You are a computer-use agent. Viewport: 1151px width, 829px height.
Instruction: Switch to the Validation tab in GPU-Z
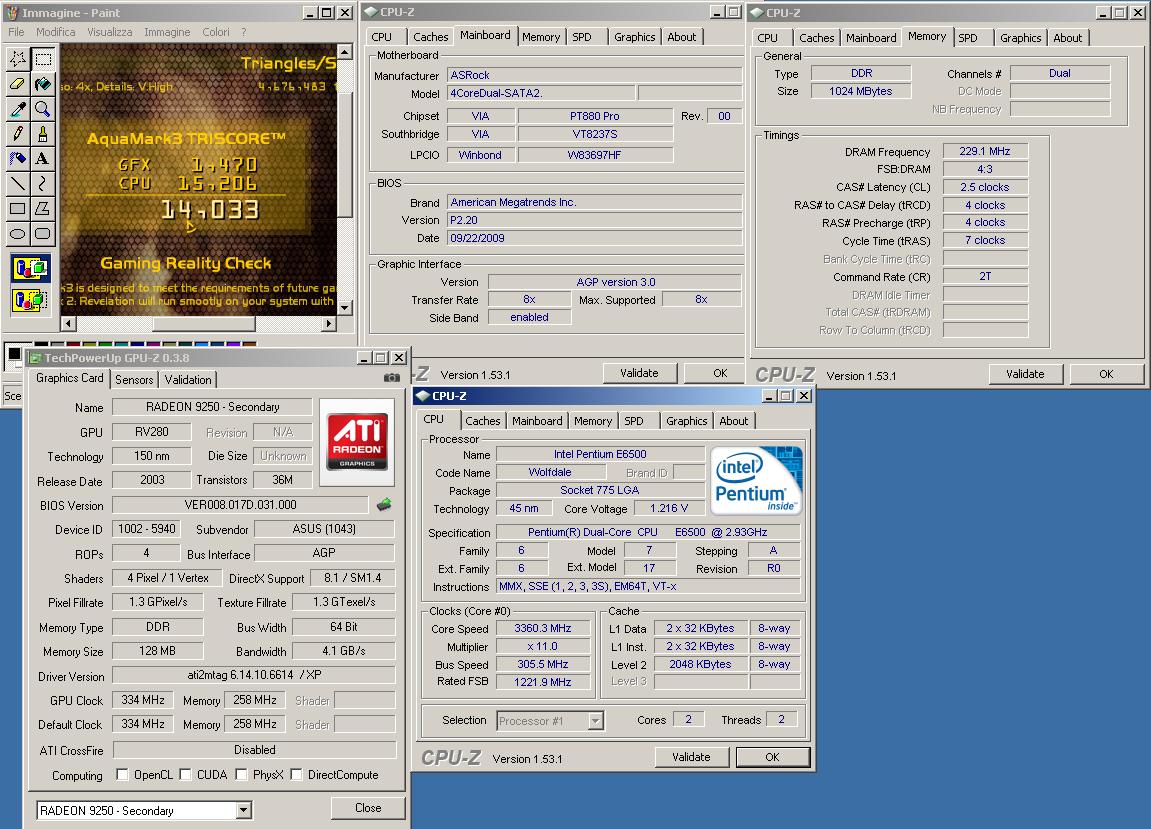click(188, 380)
